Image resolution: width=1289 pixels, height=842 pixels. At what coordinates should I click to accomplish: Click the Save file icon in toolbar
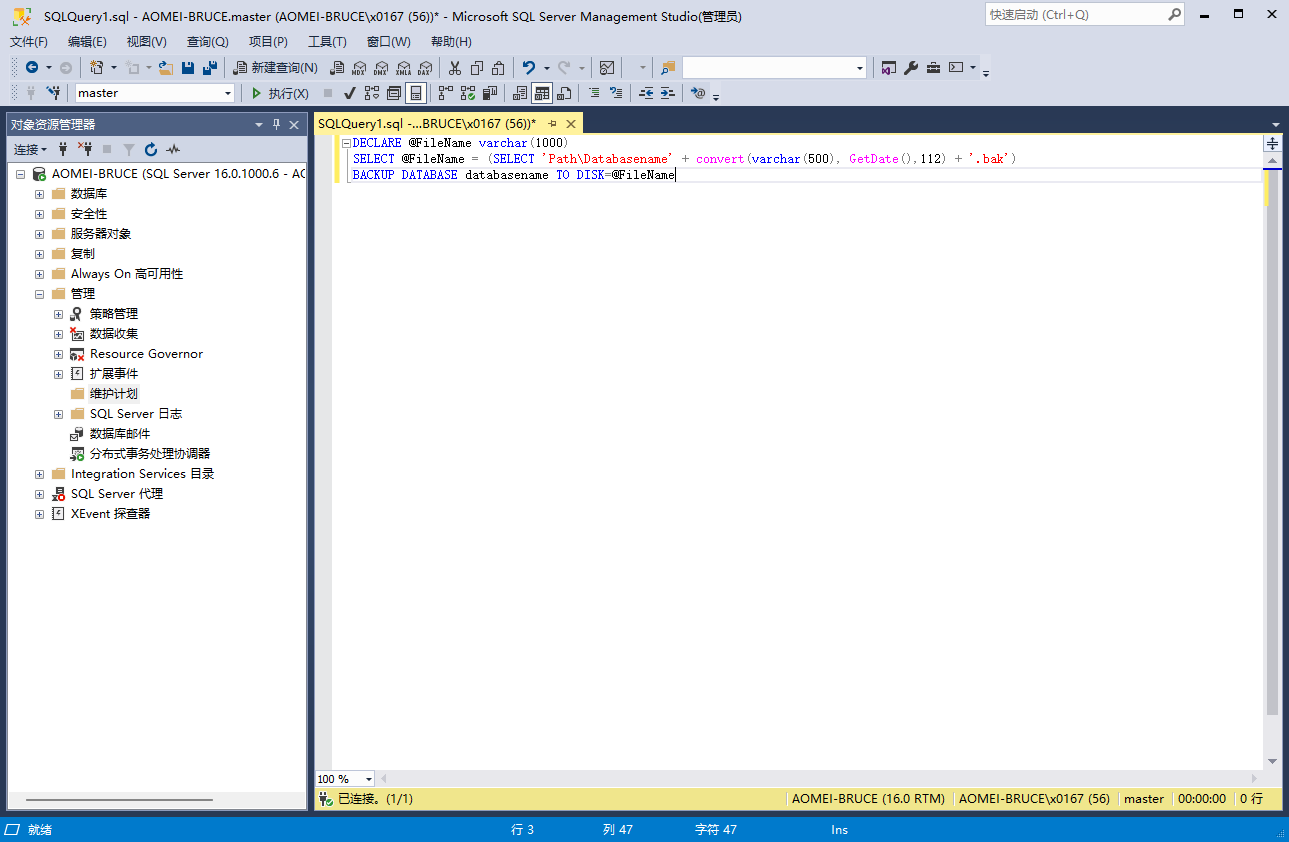pyautogui.click(x=188, y=68)
